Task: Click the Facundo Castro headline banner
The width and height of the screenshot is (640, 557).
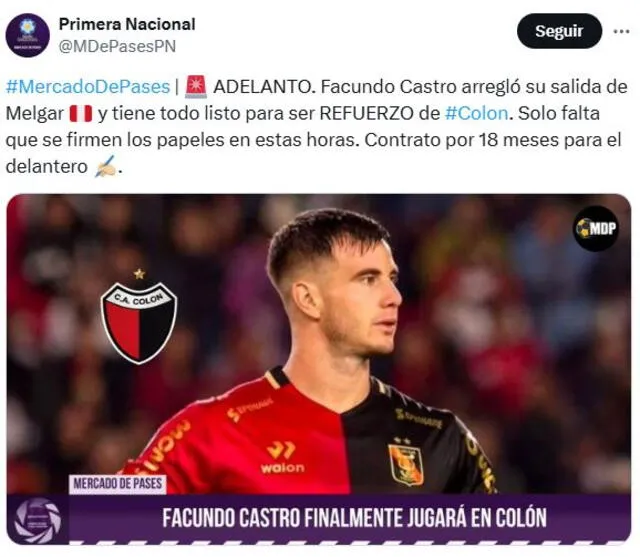Action: [x=354, y=518]
